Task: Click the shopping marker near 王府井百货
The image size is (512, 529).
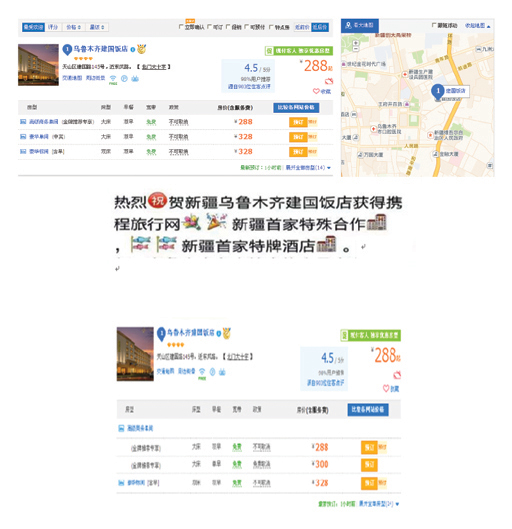Action: (407, 104)
